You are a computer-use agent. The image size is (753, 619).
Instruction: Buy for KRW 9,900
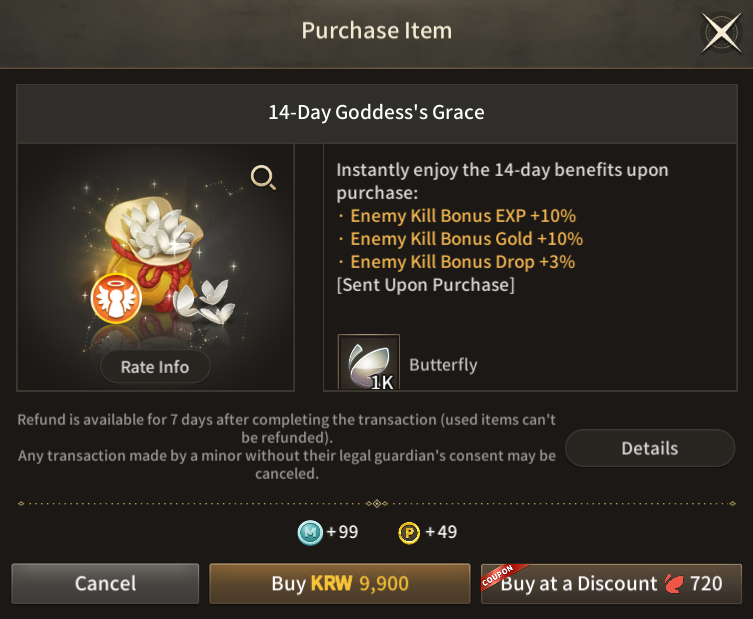point(339,583)
